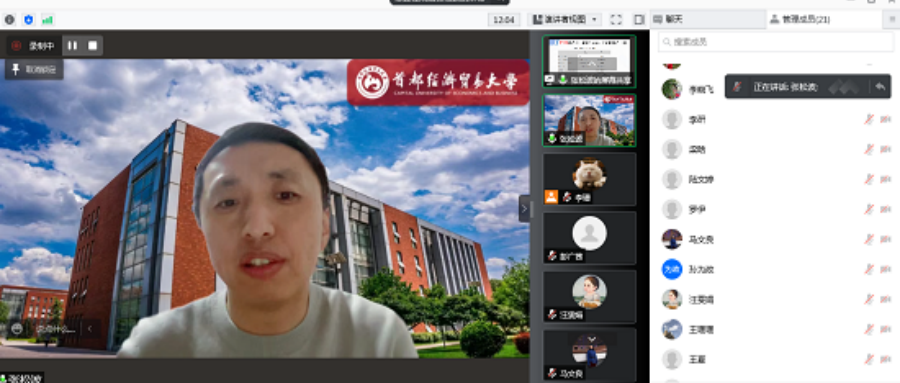Image resolution: width=900 pixels, height=383 pixels.
Task: Select member name 陆文婷 in the list
Action: pos(701,180)
